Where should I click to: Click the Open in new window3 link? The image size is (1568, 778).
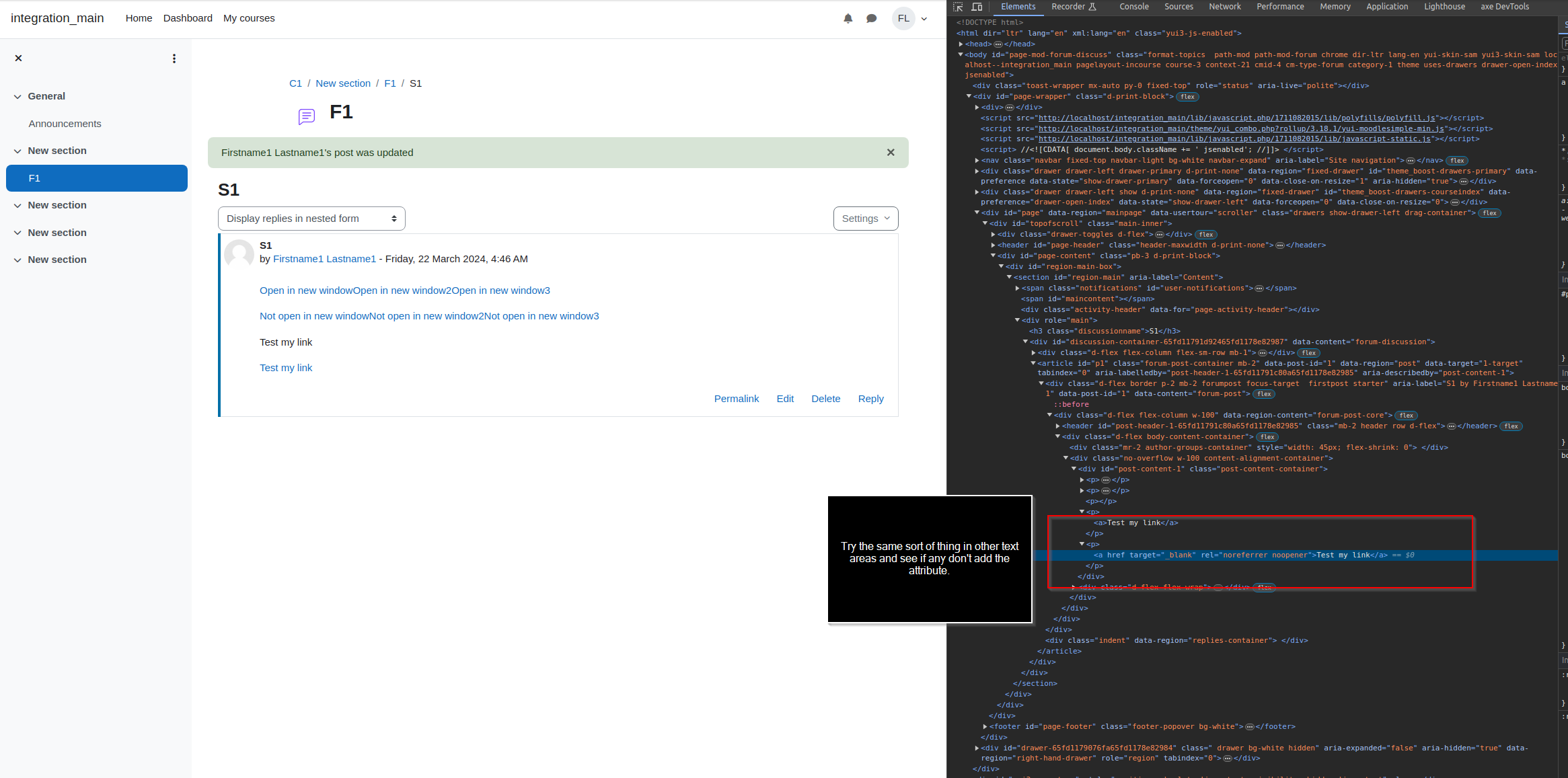500,290
